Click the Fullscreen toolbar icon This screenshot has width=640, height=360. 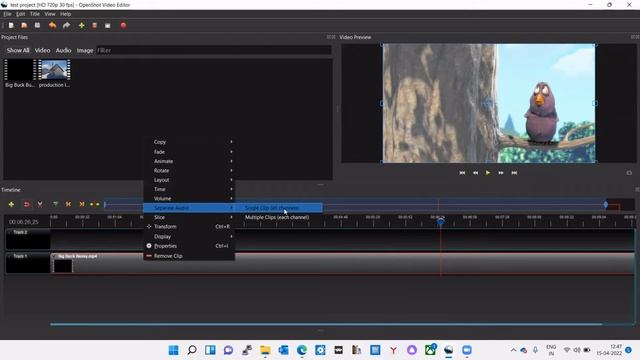pyautogui.click(x=108, y=25)
